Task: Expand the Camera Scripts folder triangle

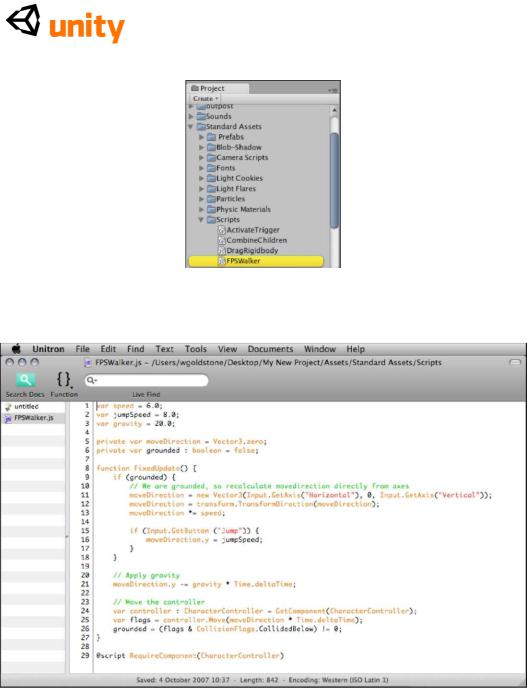Action: tap(201, 158)
